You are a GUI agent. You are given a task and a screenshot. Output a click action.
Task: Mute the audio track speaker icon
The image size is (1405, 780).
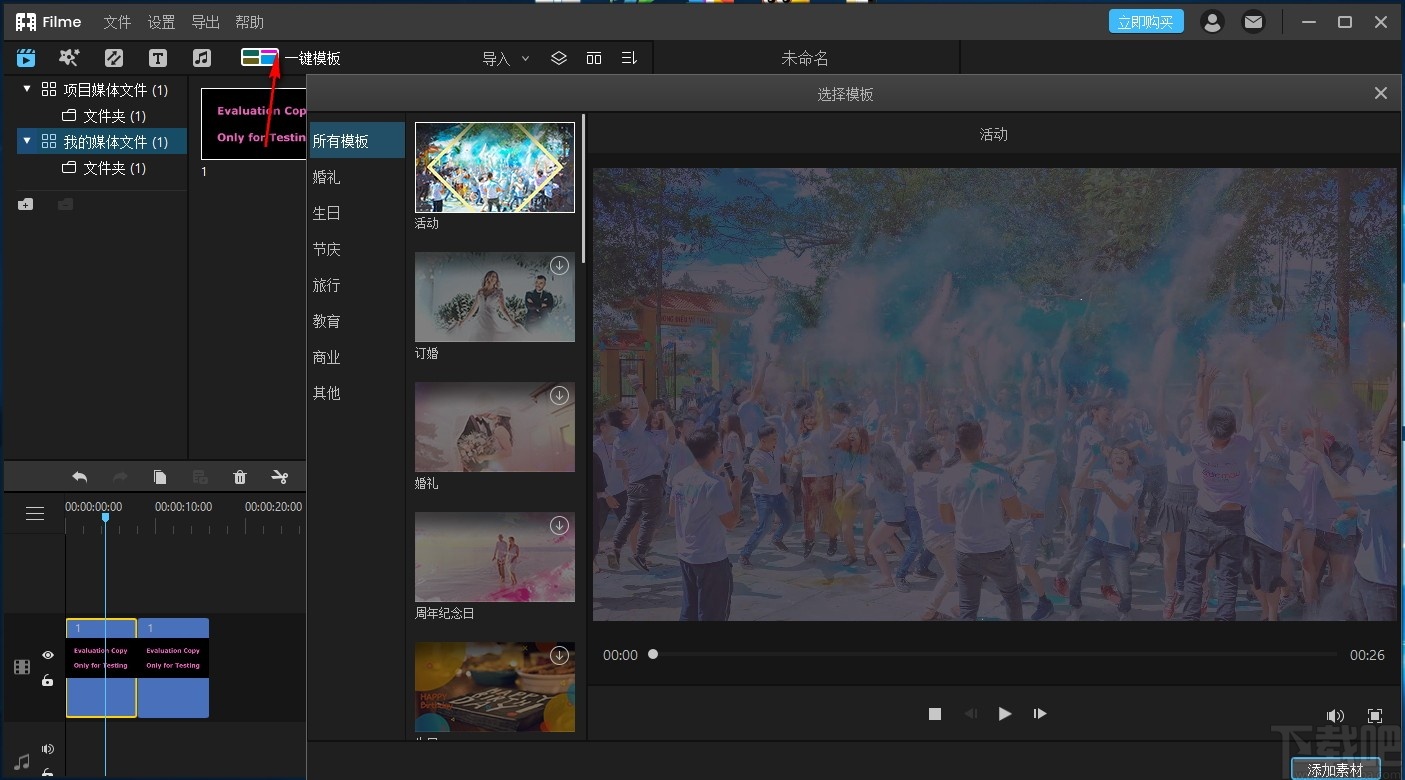coord(47,748)
